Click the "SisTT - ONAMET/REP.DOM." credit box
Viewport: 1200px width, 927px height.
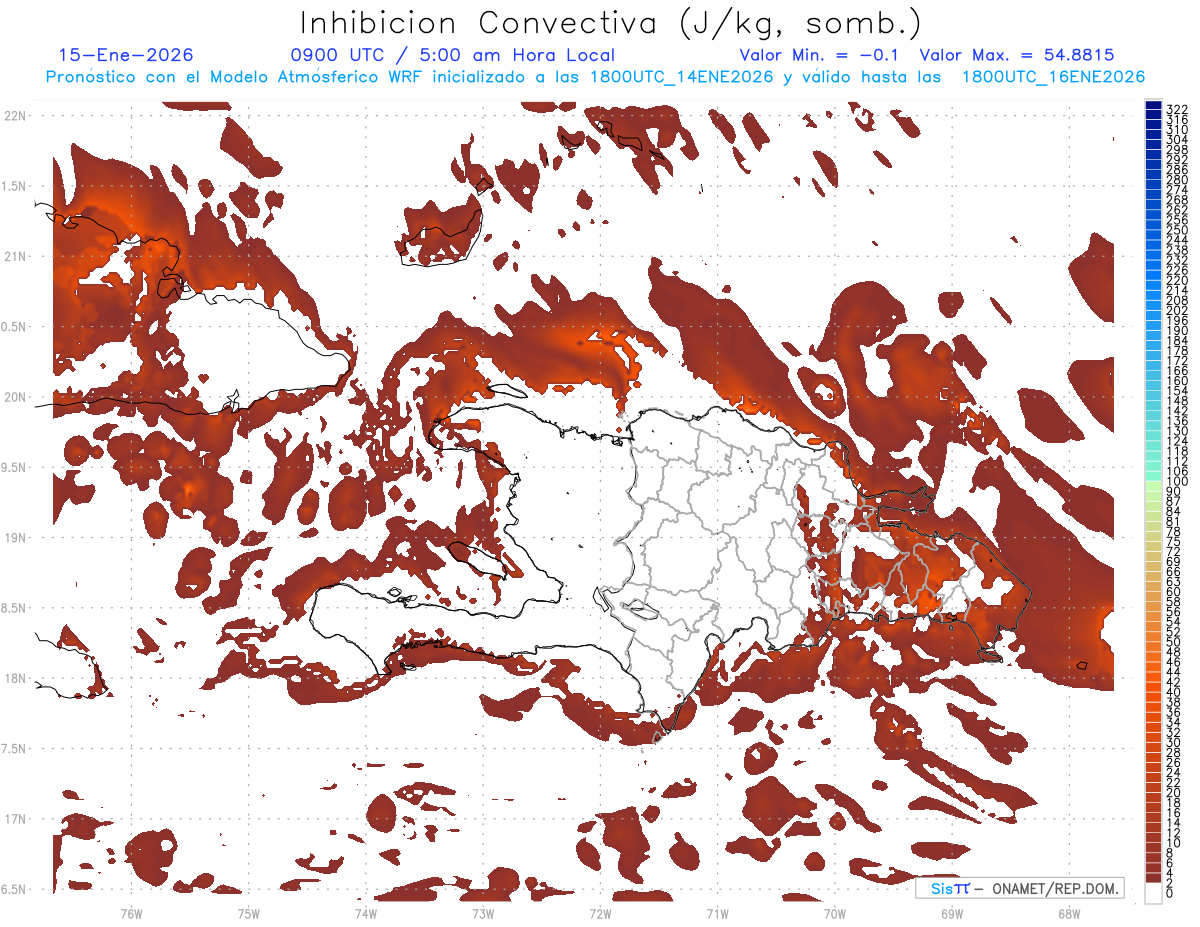click(x=1020, y=888)
